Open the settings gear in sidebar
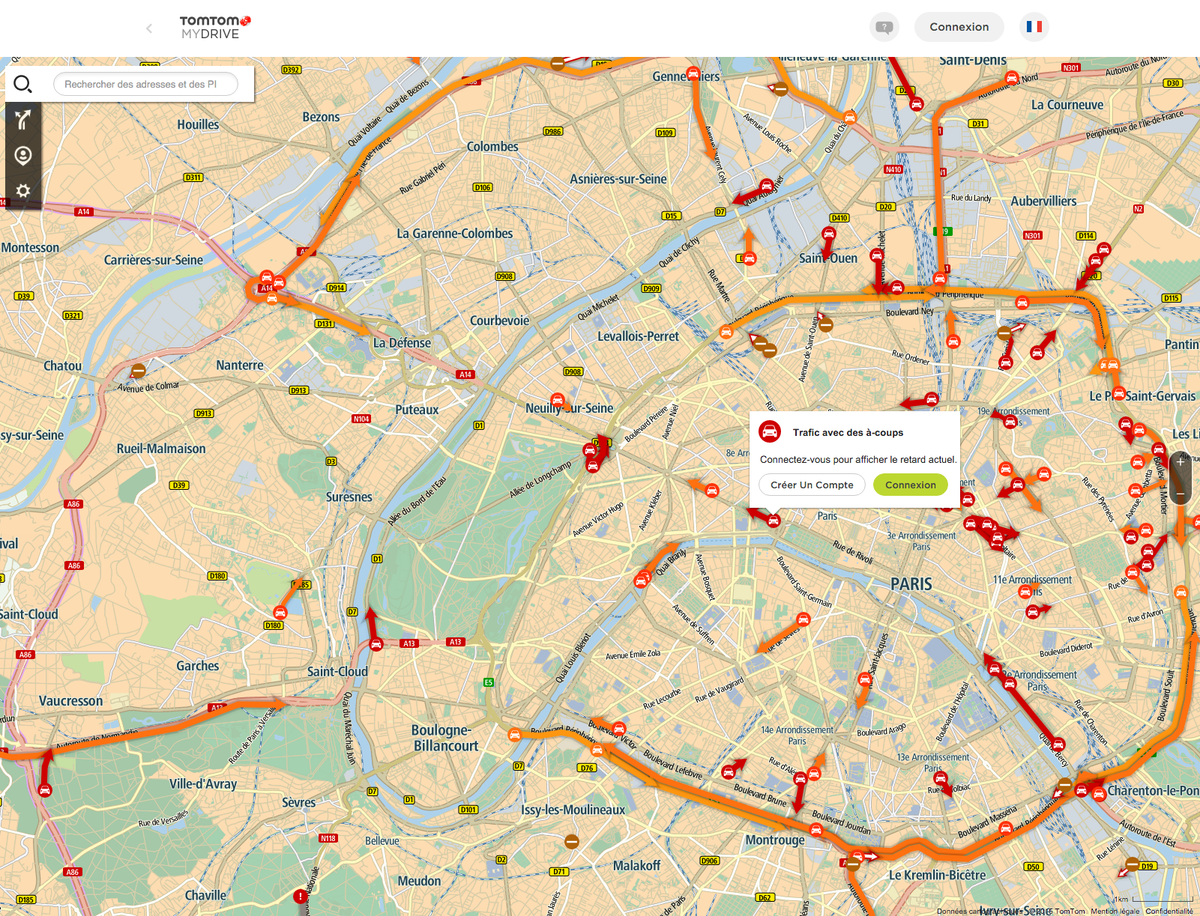Viewport: 1200px width, 916px height. click(x=23, y=190)
